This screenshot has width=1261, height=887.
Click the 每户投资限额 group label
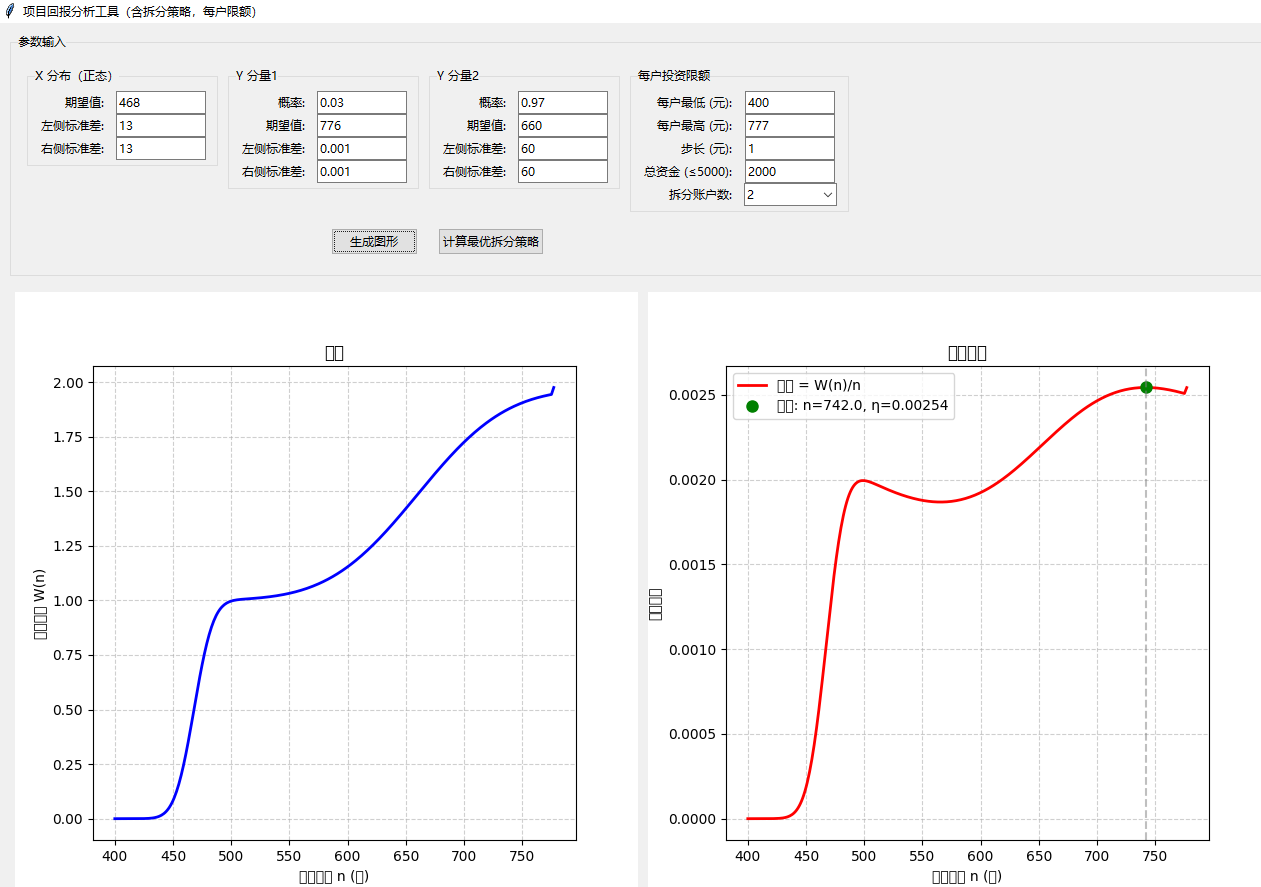tap(674, 76)
